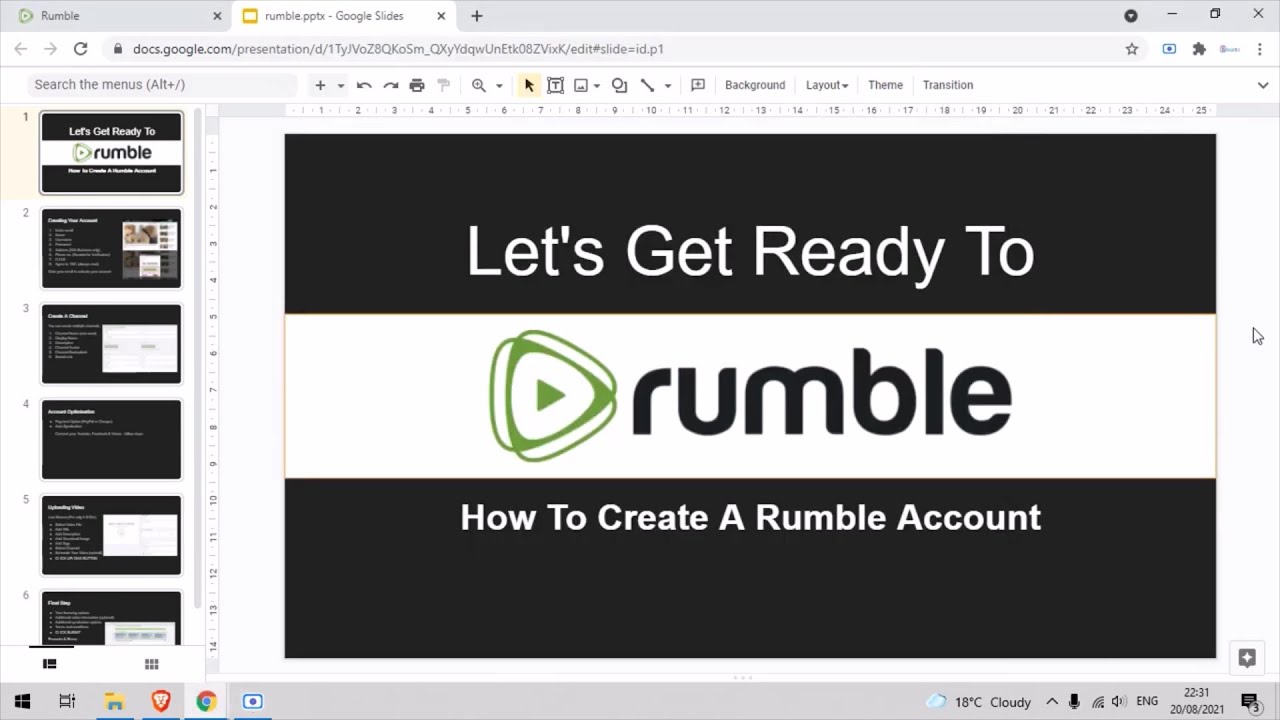The image size is (1280, 720).
Task: Collapse the toolbar with the chevron
Action: (1263, 85)
